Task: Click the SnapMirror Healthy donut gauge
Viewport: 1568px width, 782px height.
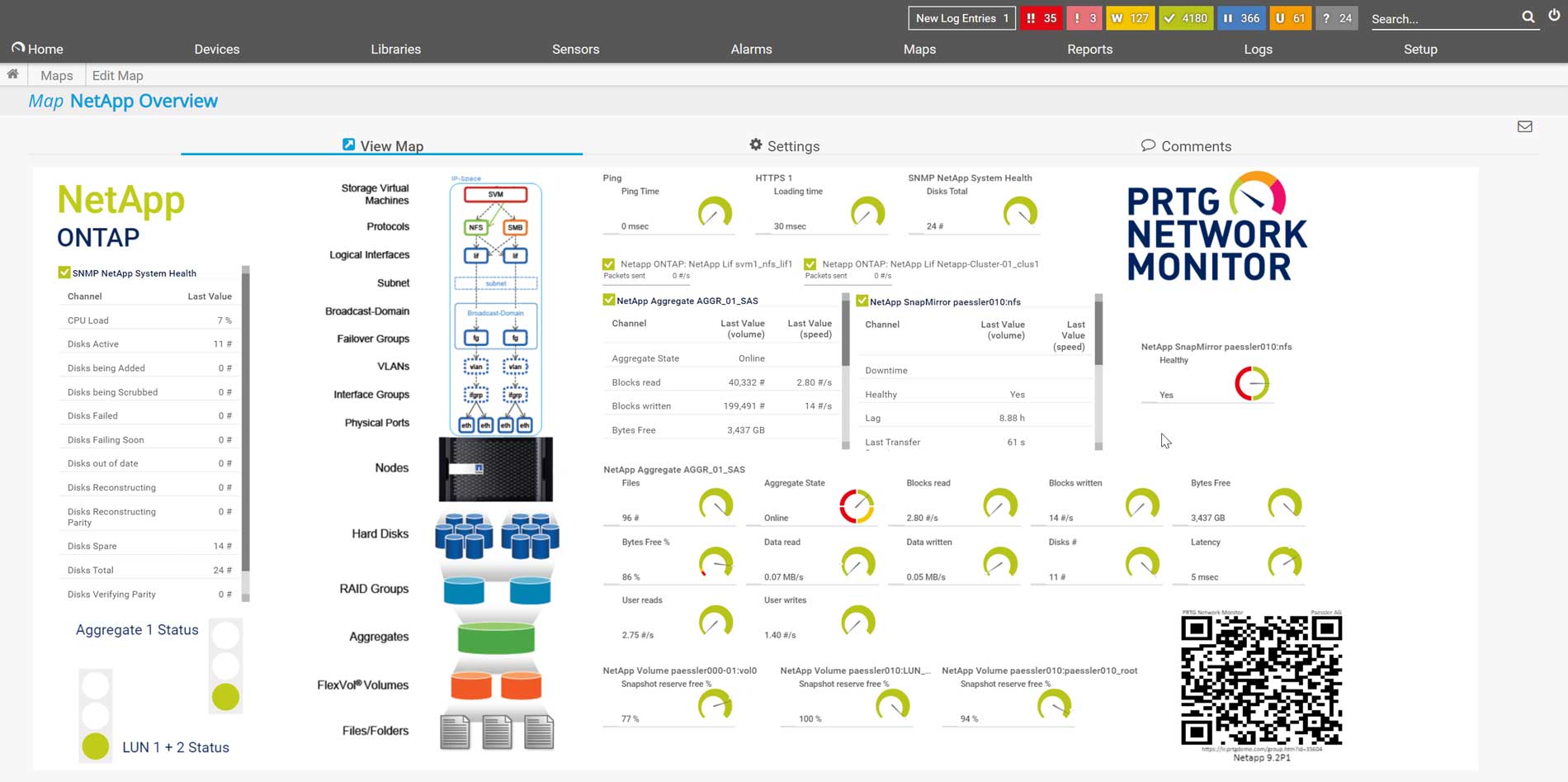Action: [1252, 383]
